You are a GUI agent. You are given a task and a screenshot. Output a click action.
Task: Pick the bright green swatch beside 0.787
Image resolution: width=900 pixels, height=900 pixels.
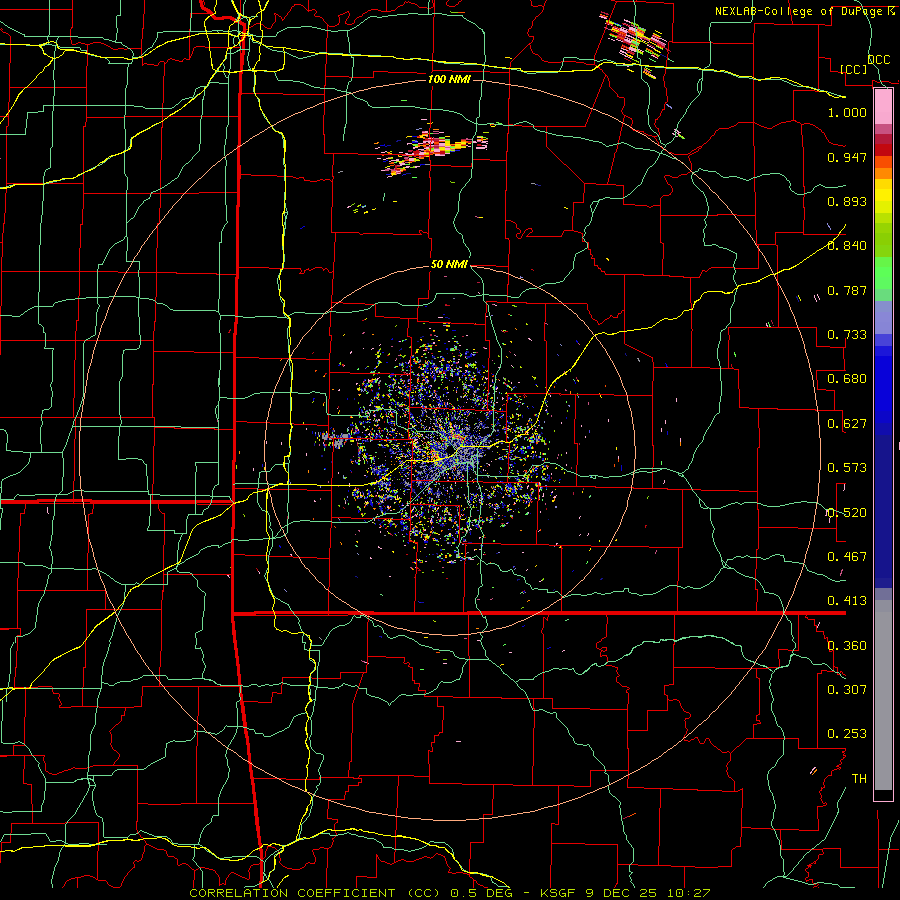click(x=883, y=273)
